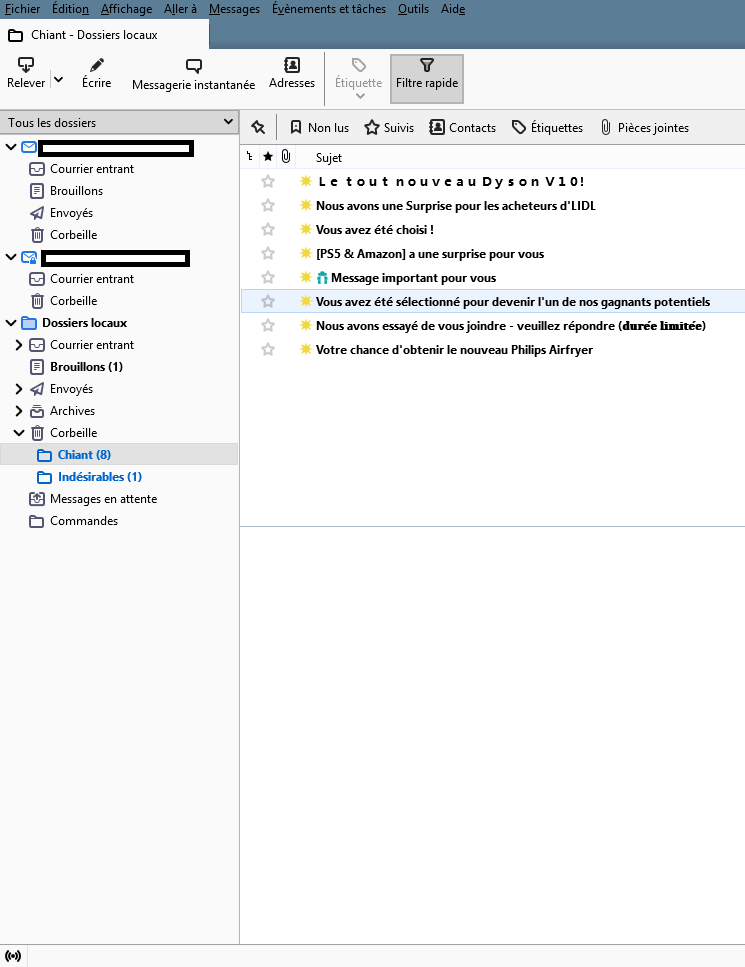Image resolution: width=745 pixels, height=967 pixels.
Task: Toggle the Filtre rapide button
Action: pos(426,74)
